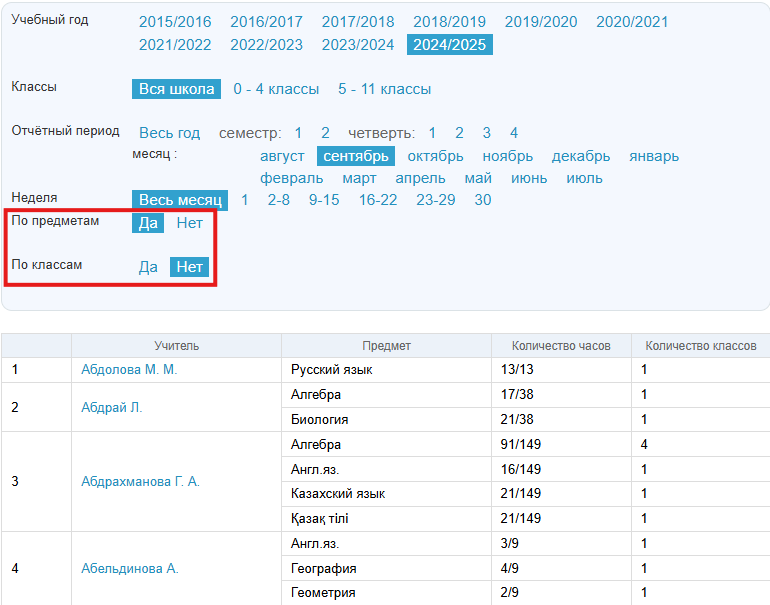Image resolution: width=770 pixels, height=605 pixels.
Task: Select week 9-15
Action: (324, 200)
